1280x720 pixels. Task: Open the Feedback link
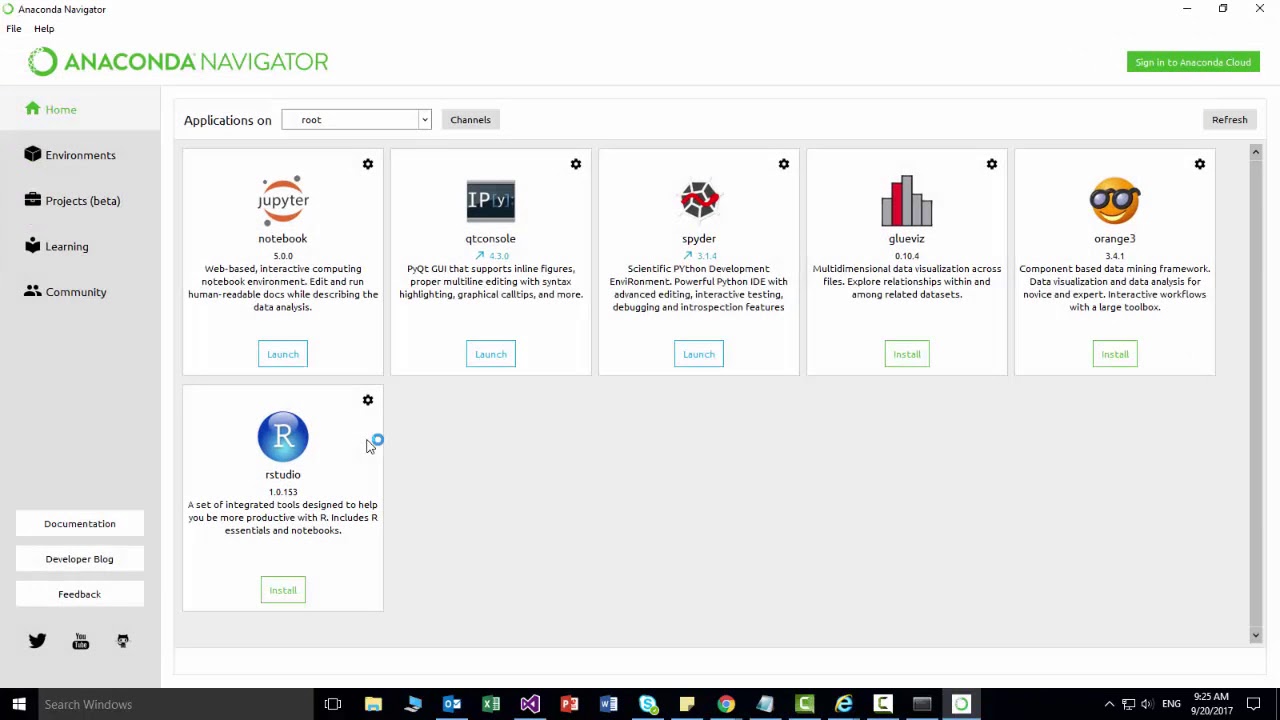point(80,594)
